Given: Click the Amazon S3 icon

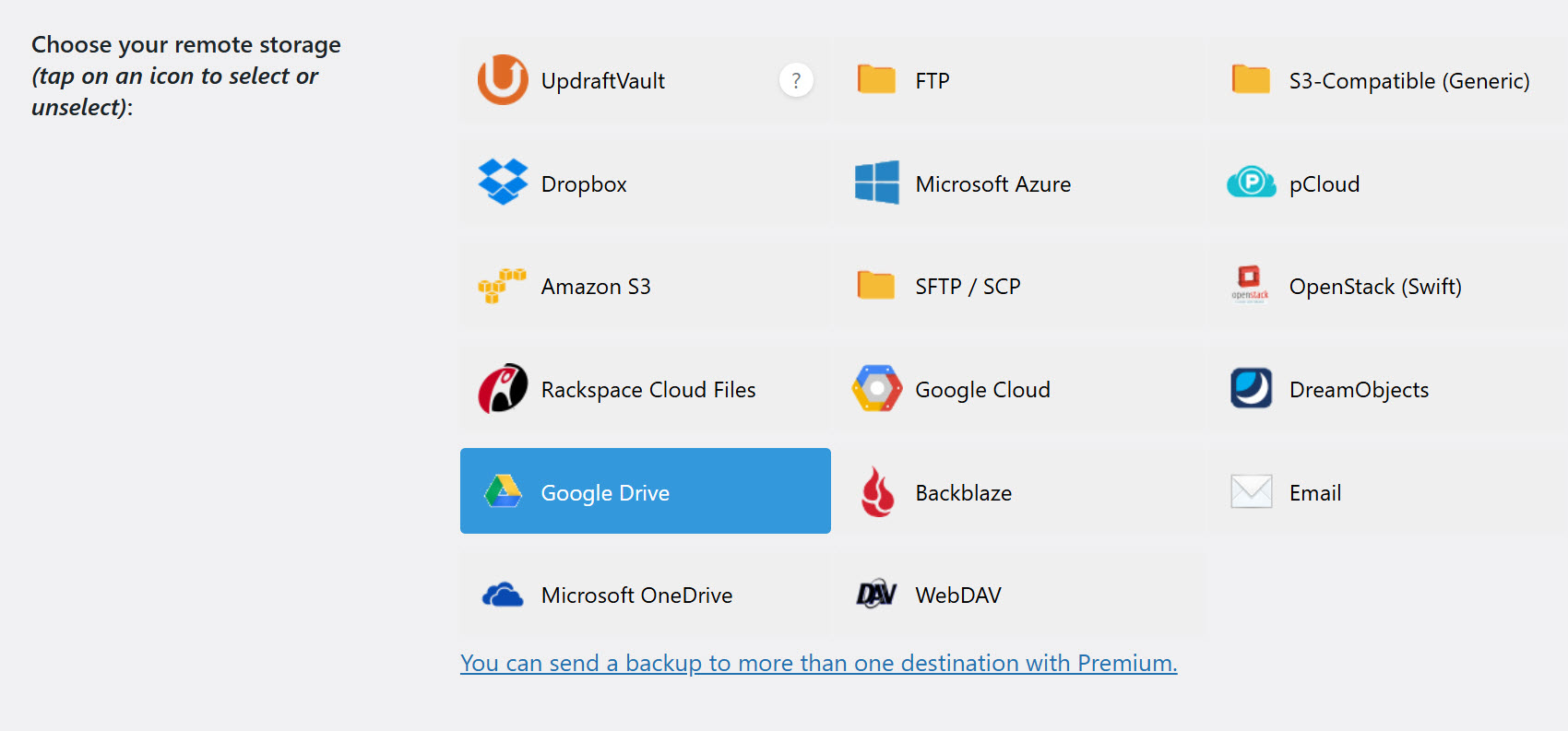Looking at the screenshot, I should [x=503, y=286].
